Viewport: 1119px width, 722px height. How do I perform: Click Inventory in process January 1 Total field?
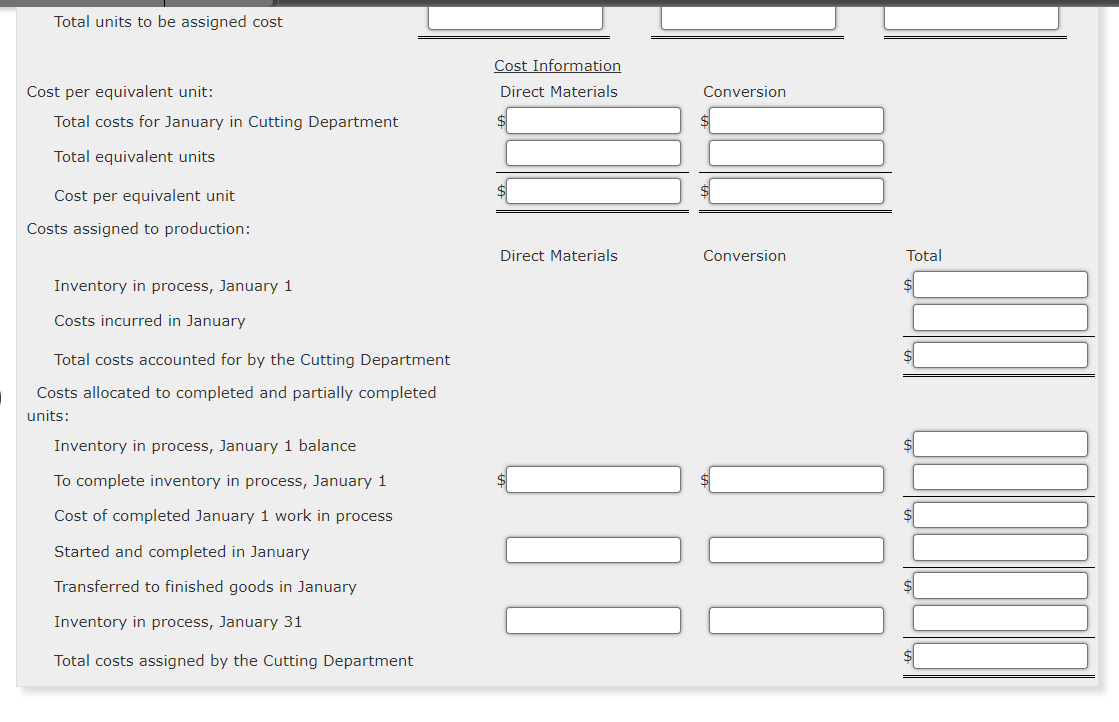point(1000,284)
